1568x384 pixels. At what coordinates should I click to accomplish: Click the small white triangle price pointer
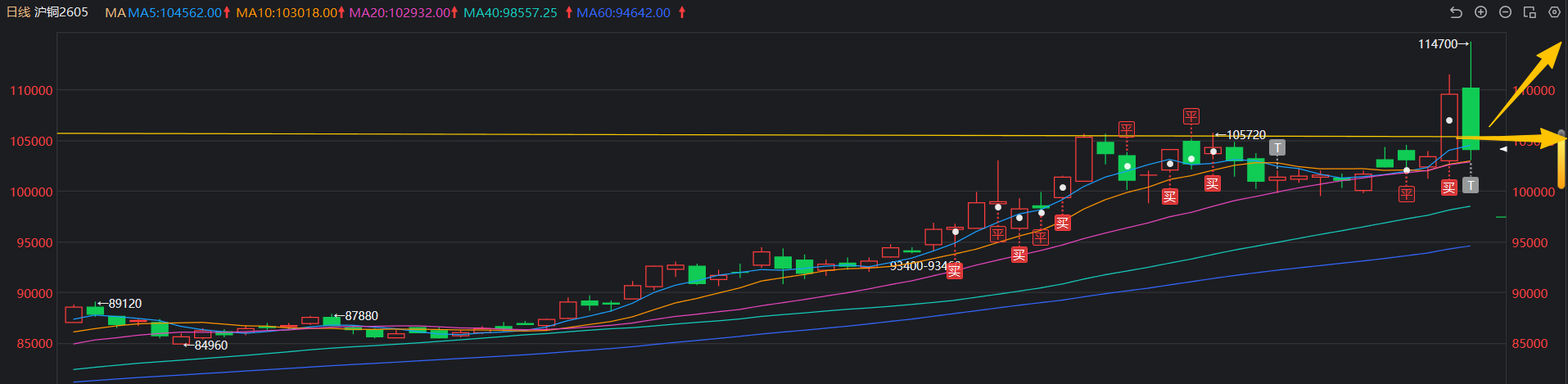pyautogui.click(x=1502, y=149)
